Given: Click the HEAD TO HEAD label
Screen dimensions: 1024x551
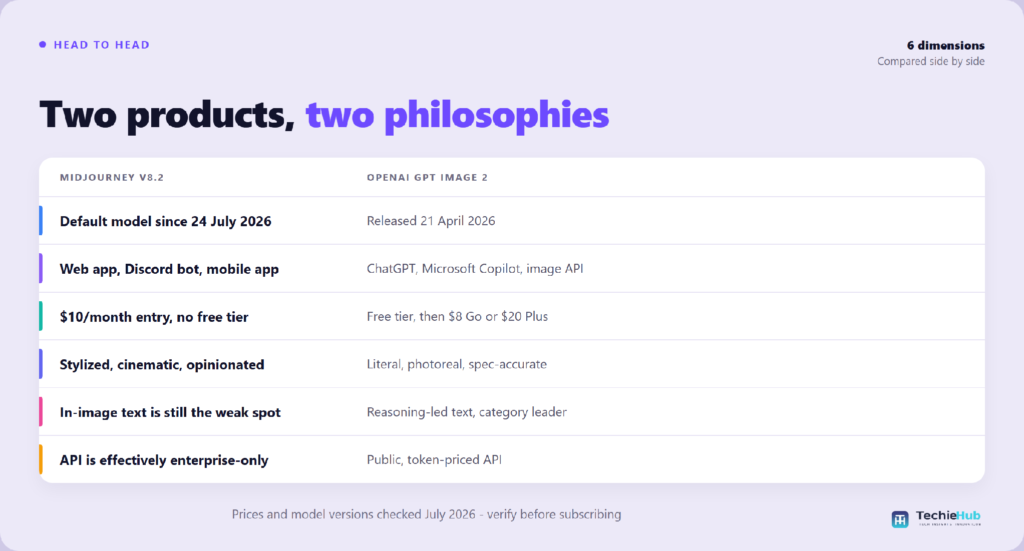Looking at the screenshot, I should [101, 44].
